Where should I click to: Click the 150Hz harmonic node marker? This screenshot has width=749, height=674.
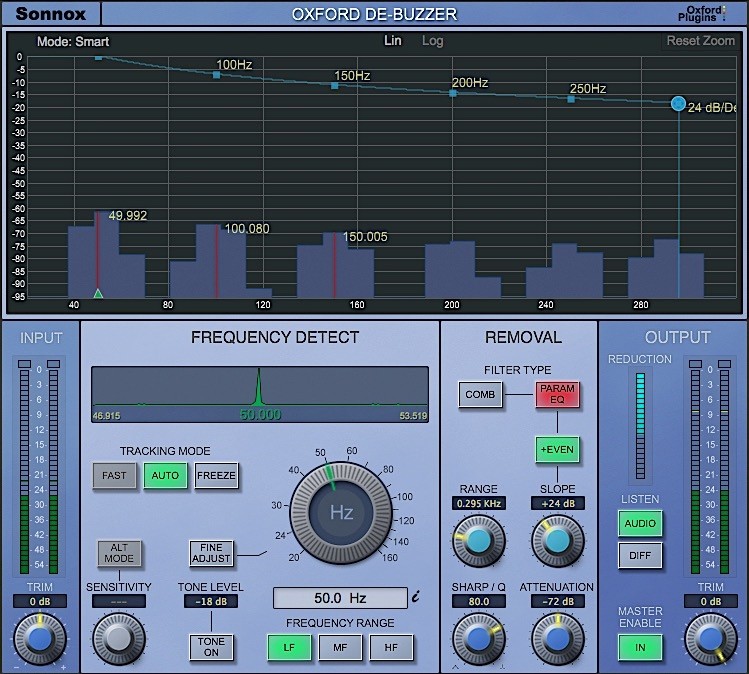[334, 86]
